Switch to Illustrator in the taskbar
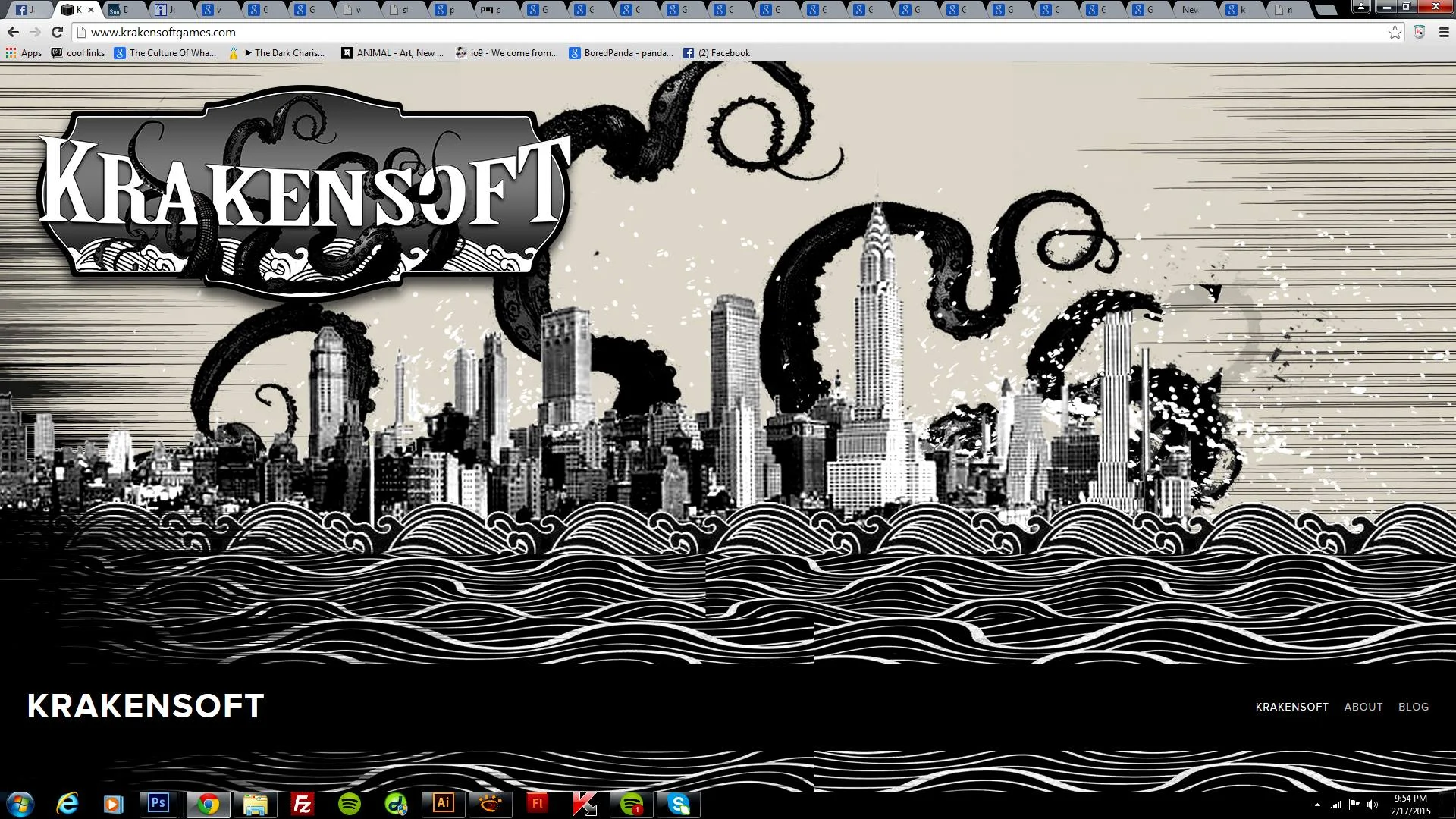The width and height of the screenshot is (1456, 819). click(x=444, y=804)
